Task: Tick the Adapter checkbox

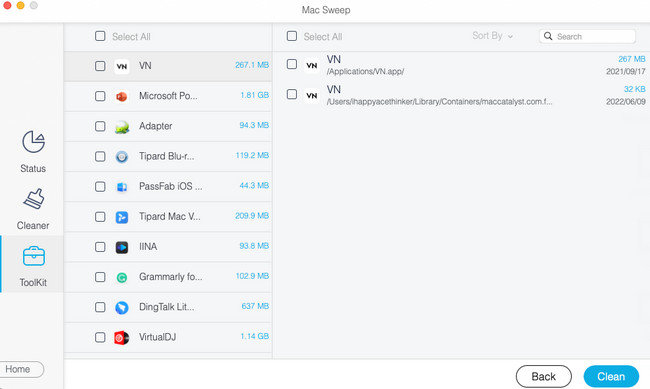Action: click(100, 126)
